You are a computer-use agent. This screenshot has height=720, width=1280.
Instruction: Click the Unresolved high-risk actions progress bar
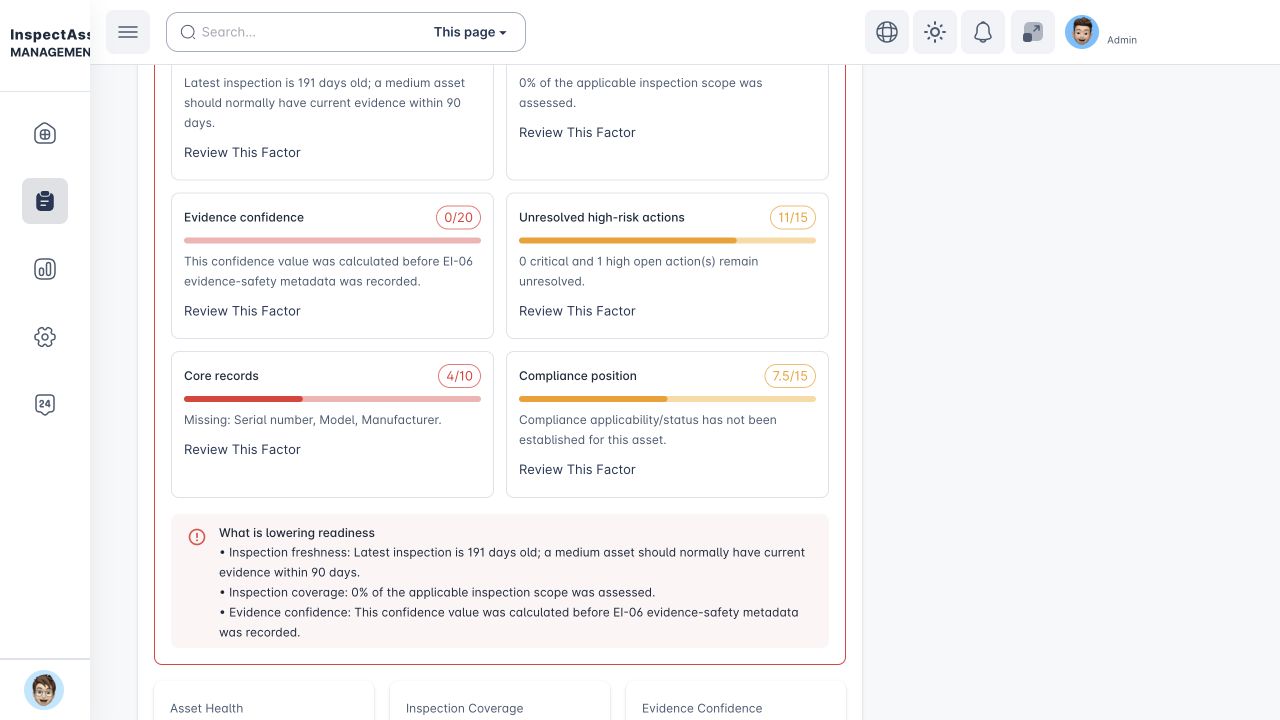[x=667, y=240]
